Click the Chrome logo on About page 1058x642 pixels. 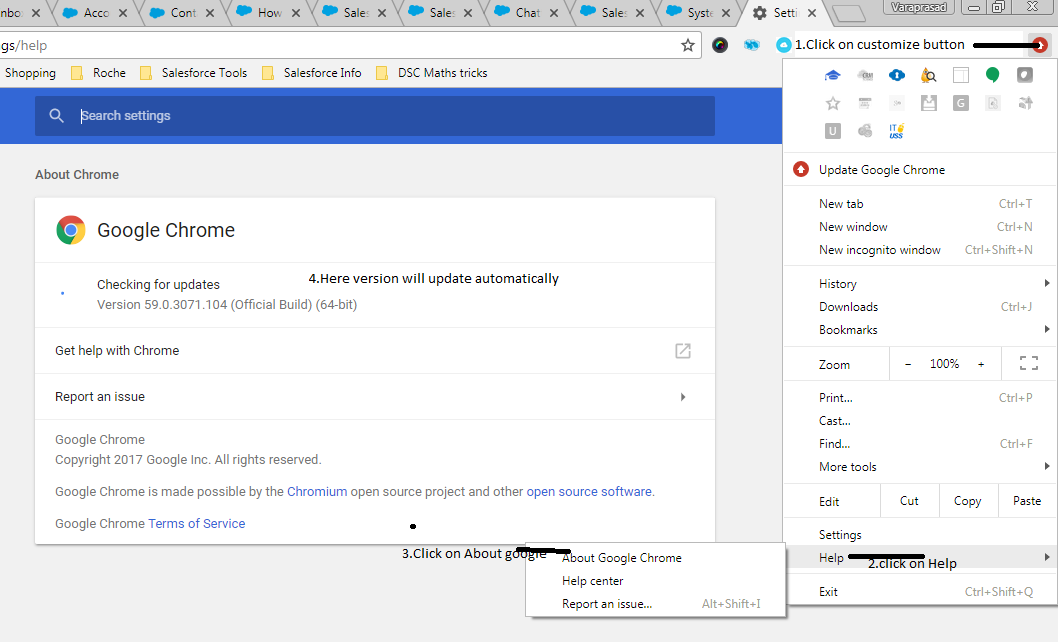point(71,230)
